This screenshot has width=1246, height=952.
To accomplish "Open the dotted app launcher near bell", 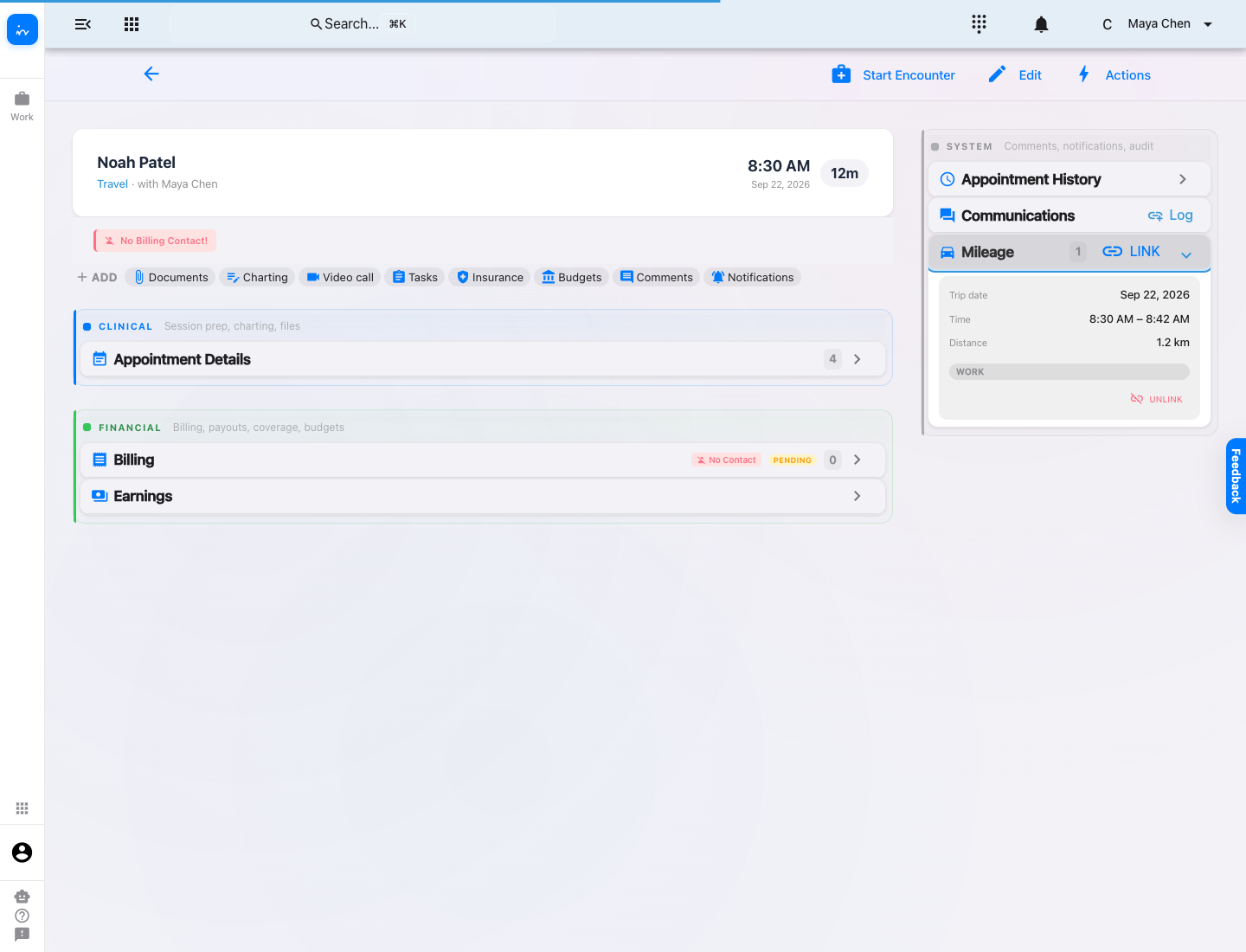I will coord(979,24).
